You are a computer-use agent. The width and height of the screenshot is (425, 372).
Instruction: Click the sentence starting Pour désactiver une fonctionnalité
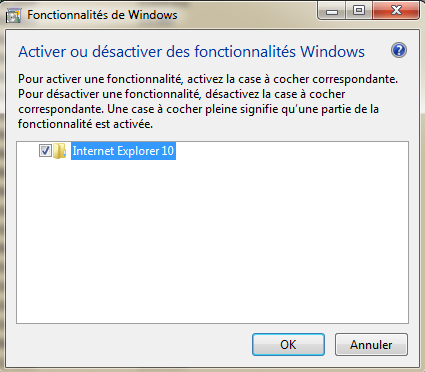click(182, 94)
